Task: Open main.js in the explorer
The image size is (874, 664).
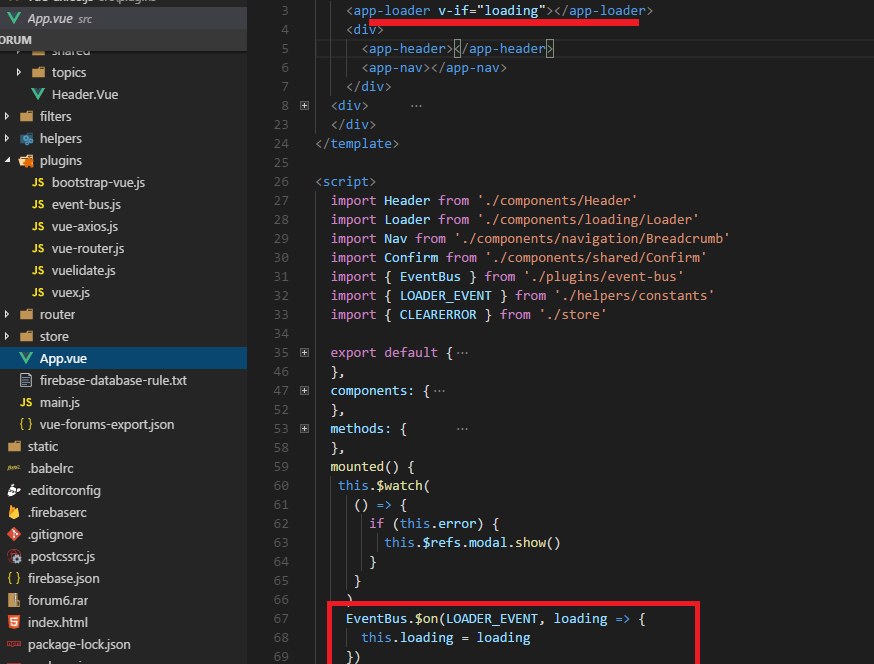Action: click(x=60, y=403)
